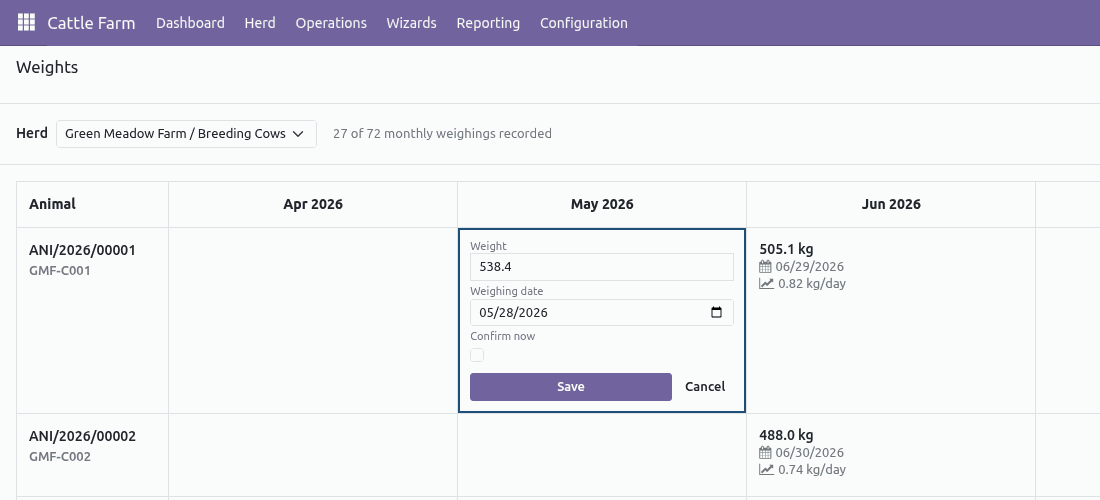Screen dimensions: 1100x500
Task: Select empty Apr 2026 cell for ANI/2026/00001
Action: pyautogui.click(x=313, y=320)
